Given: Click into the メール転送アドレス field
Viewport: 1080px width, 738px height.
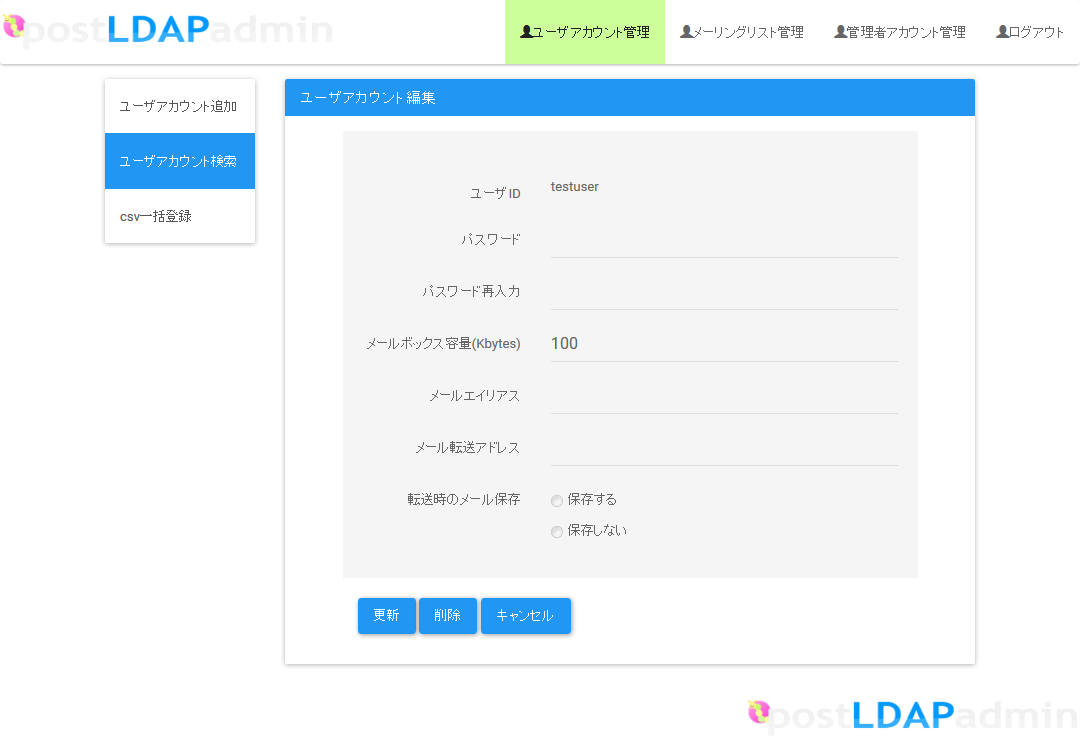Looking at the screenshot, I should 723,448.
